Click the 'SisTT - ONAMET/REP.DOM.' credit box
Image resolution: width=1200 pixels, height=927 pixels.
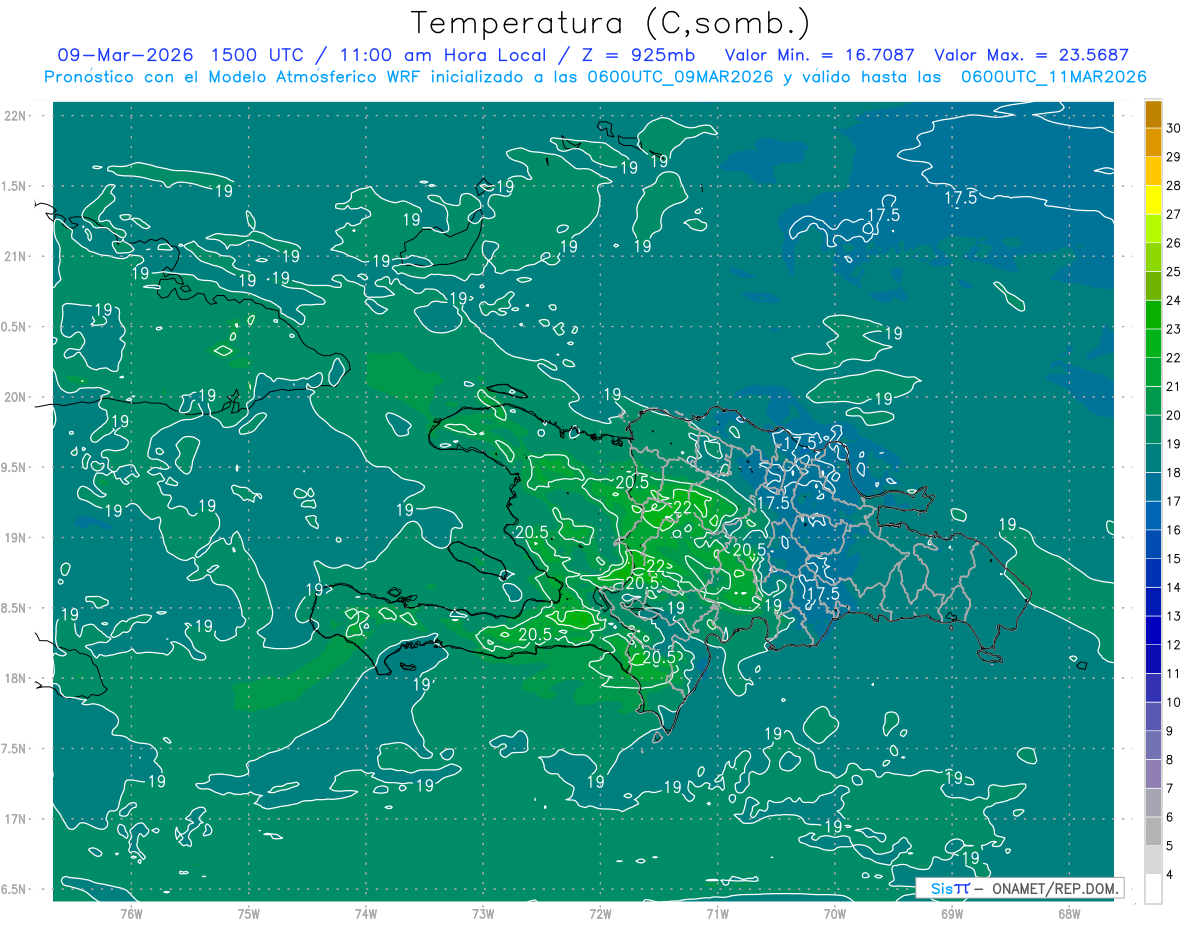pyautogui.click(x=1020, y=888)
